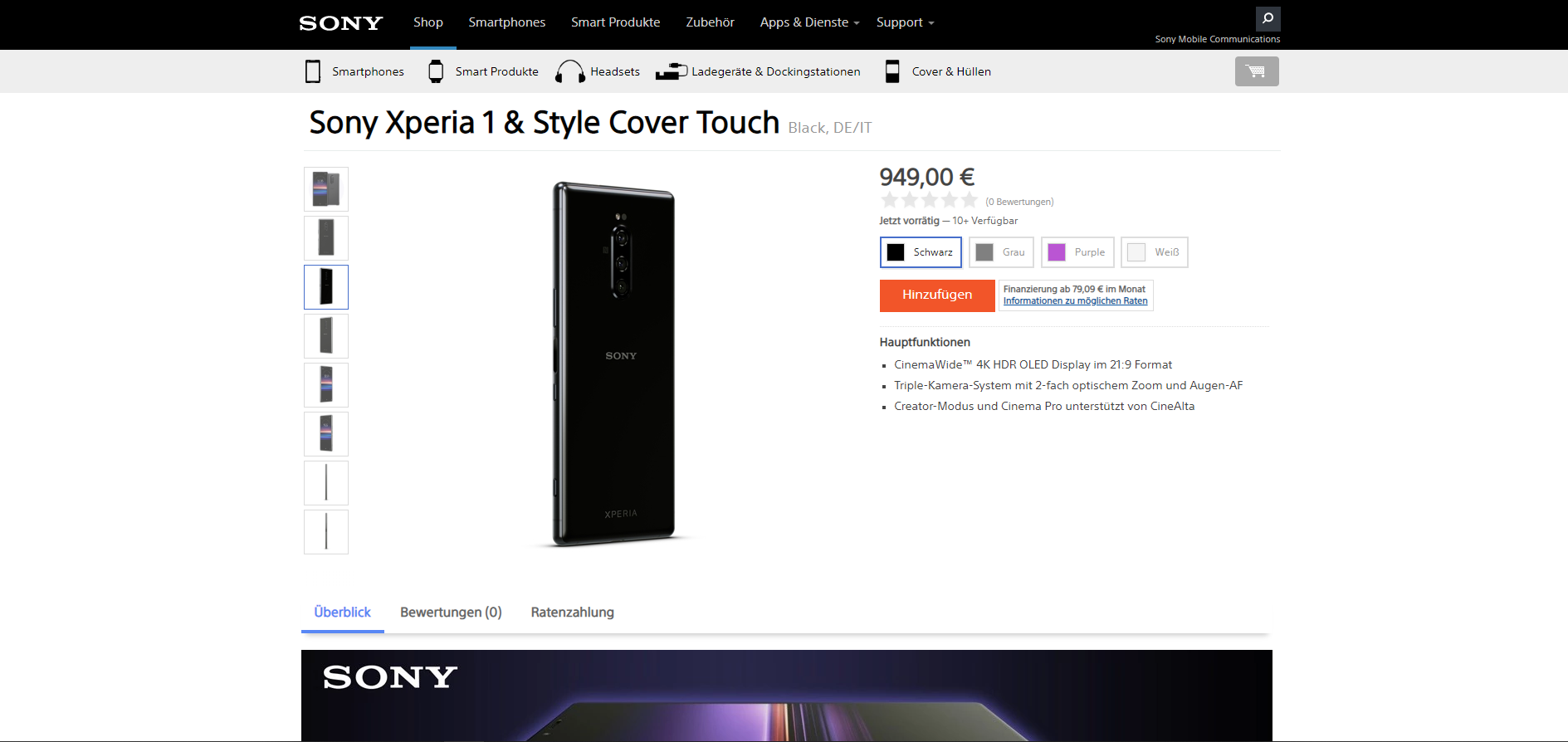Open Ladegeräte & Dockingstationen link
This screenshot has height=742, width=1568.
pos(776,72)
